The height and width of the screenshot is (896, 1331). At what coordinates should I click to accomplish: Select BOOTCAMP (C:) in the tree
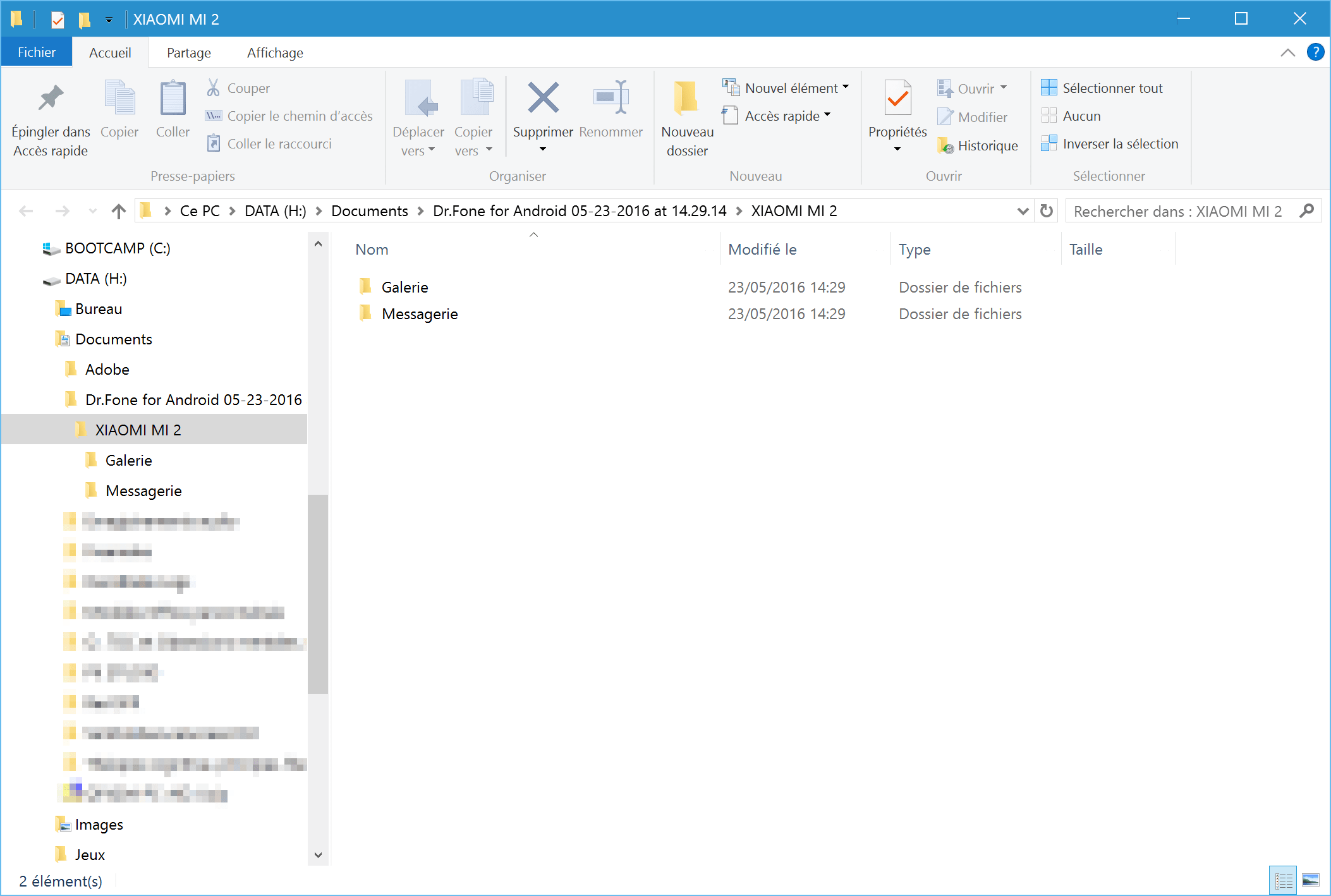[x=118, y=248]
